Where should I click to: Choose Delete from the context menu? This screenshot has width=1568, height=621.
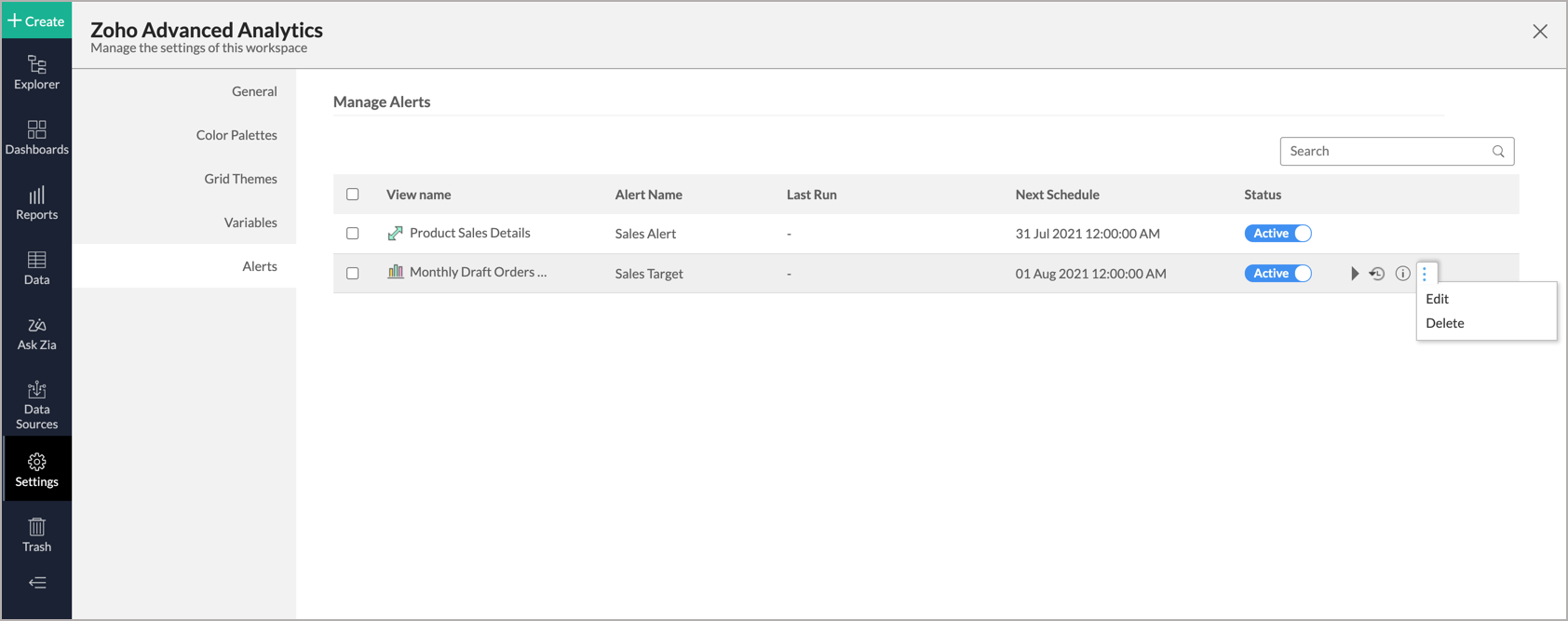(1444, 323)
